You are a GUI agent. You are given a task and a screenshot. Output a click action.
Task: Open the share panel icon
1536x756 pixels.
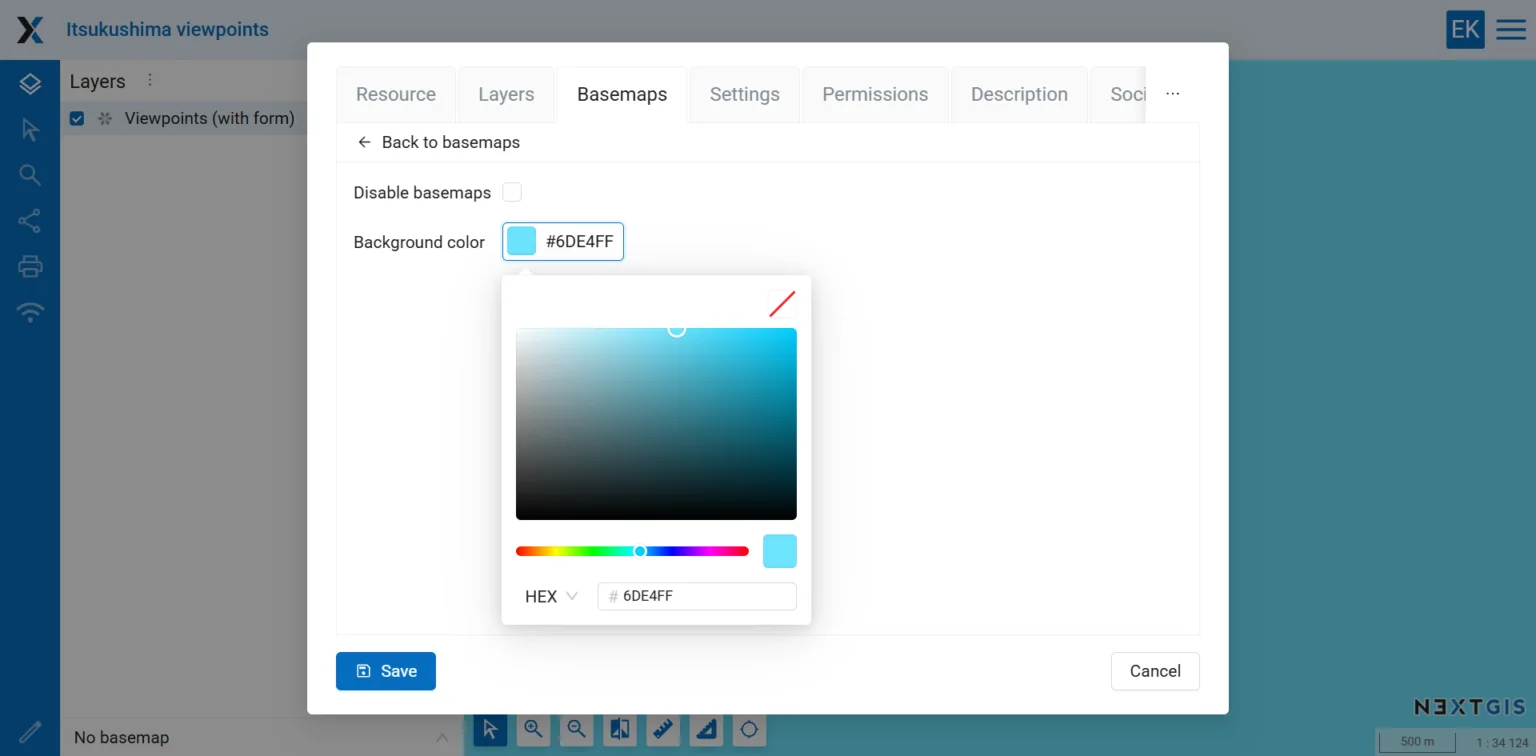click(30, 221)
